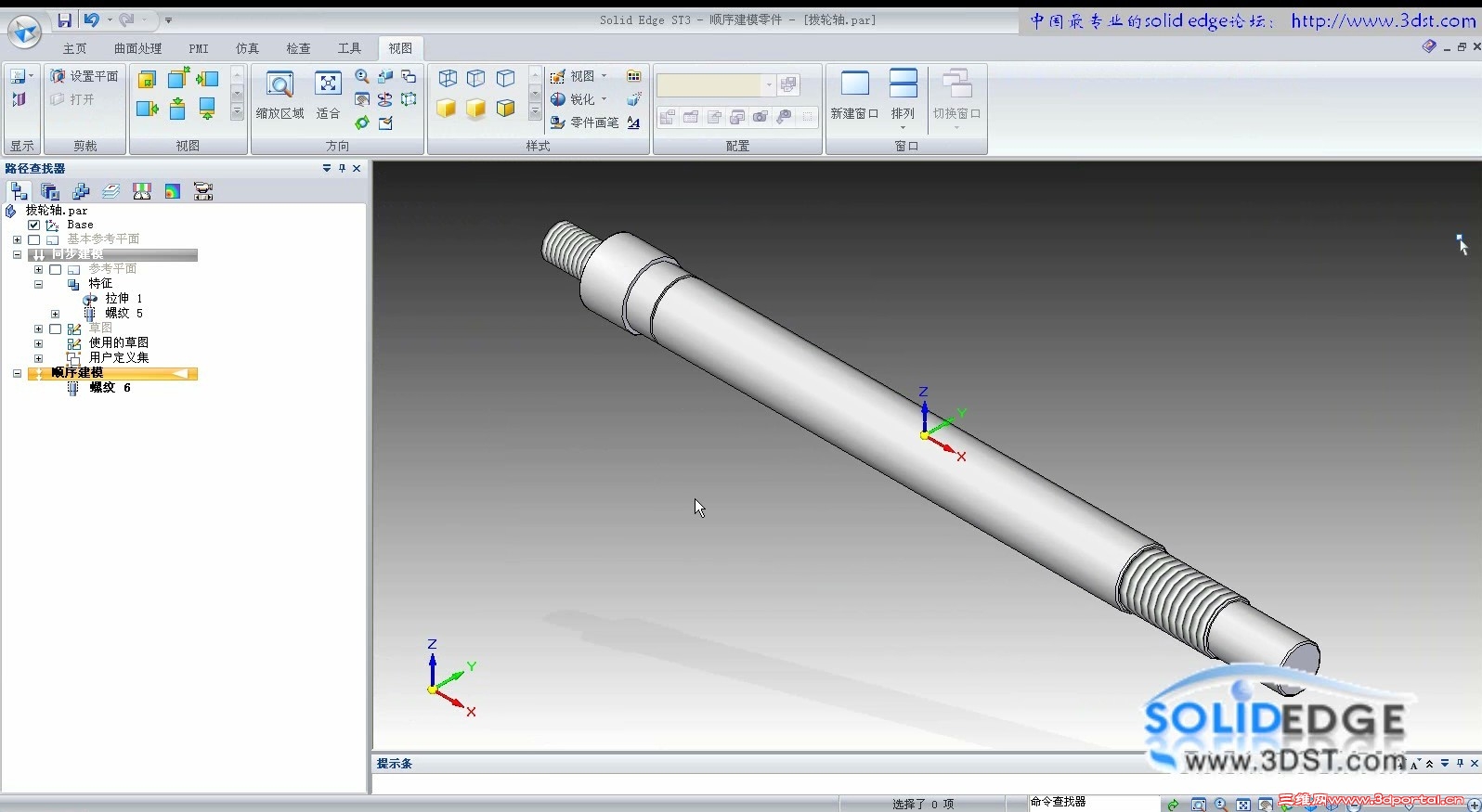Click New Window (新建窗口) button

click(x=854, y=96)
